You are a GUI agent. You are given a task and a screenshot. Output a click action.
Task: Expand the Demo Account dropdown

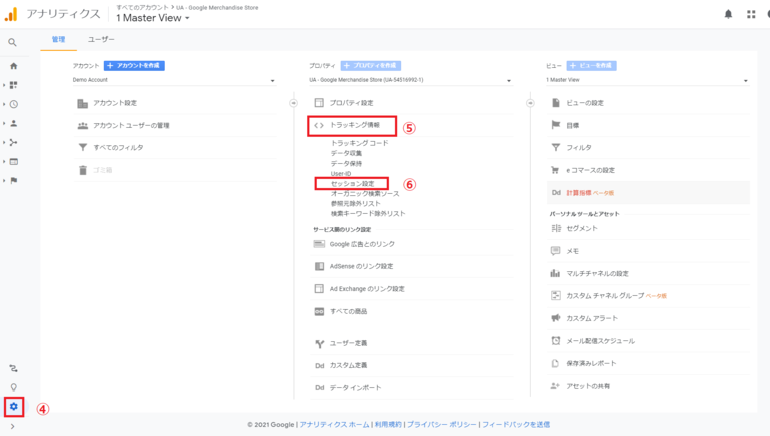pyautogui.click(x=174, y=81)
